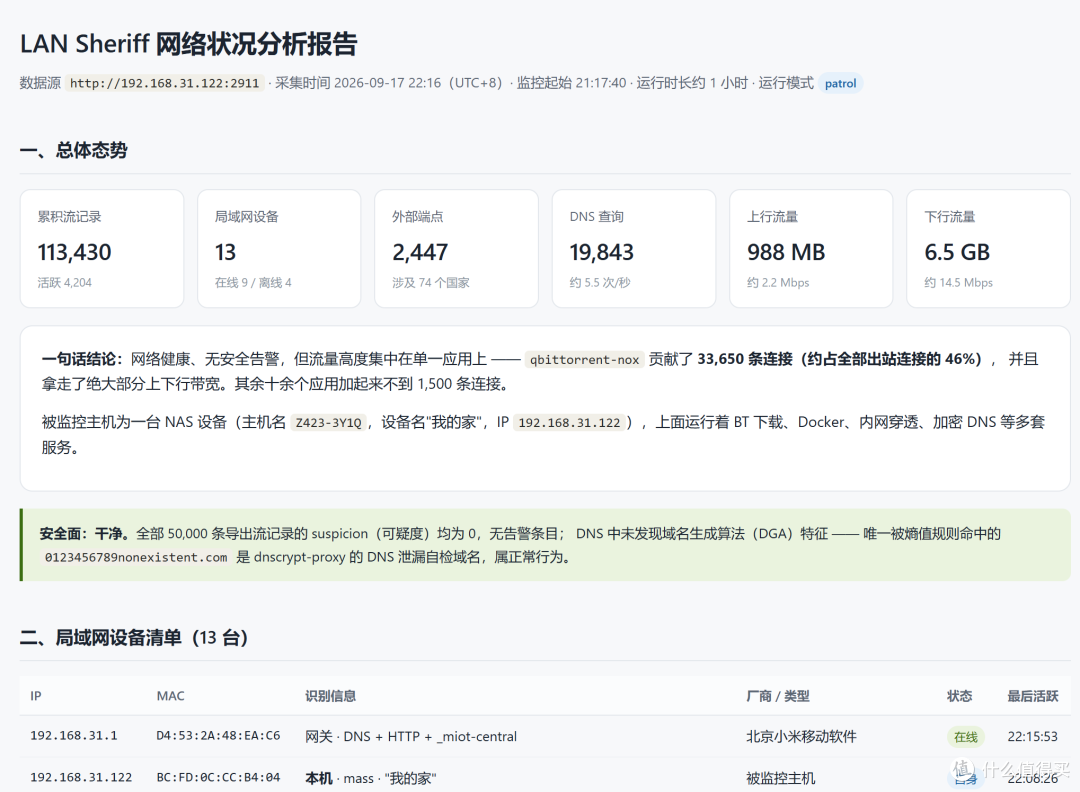The height and width of the screenshot is (792, 1080).
Task: Click the 厂商 / 类型 column header
Action: pos(778,696)
